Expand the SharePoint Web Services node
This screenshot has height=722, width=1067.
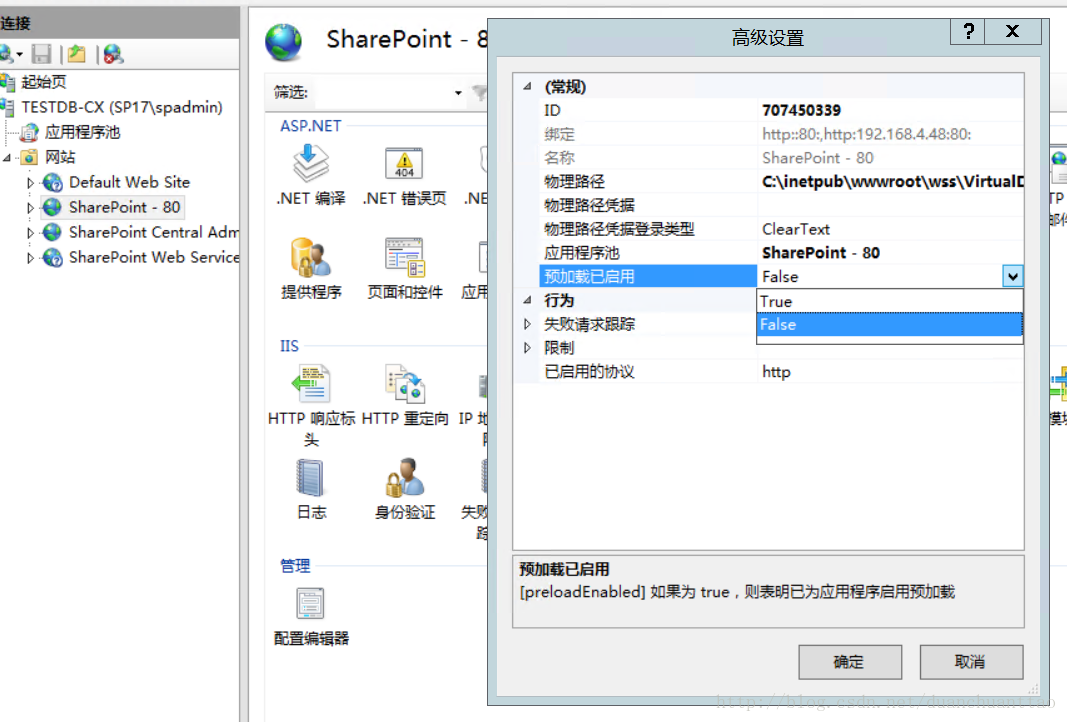tap(30, 258)
